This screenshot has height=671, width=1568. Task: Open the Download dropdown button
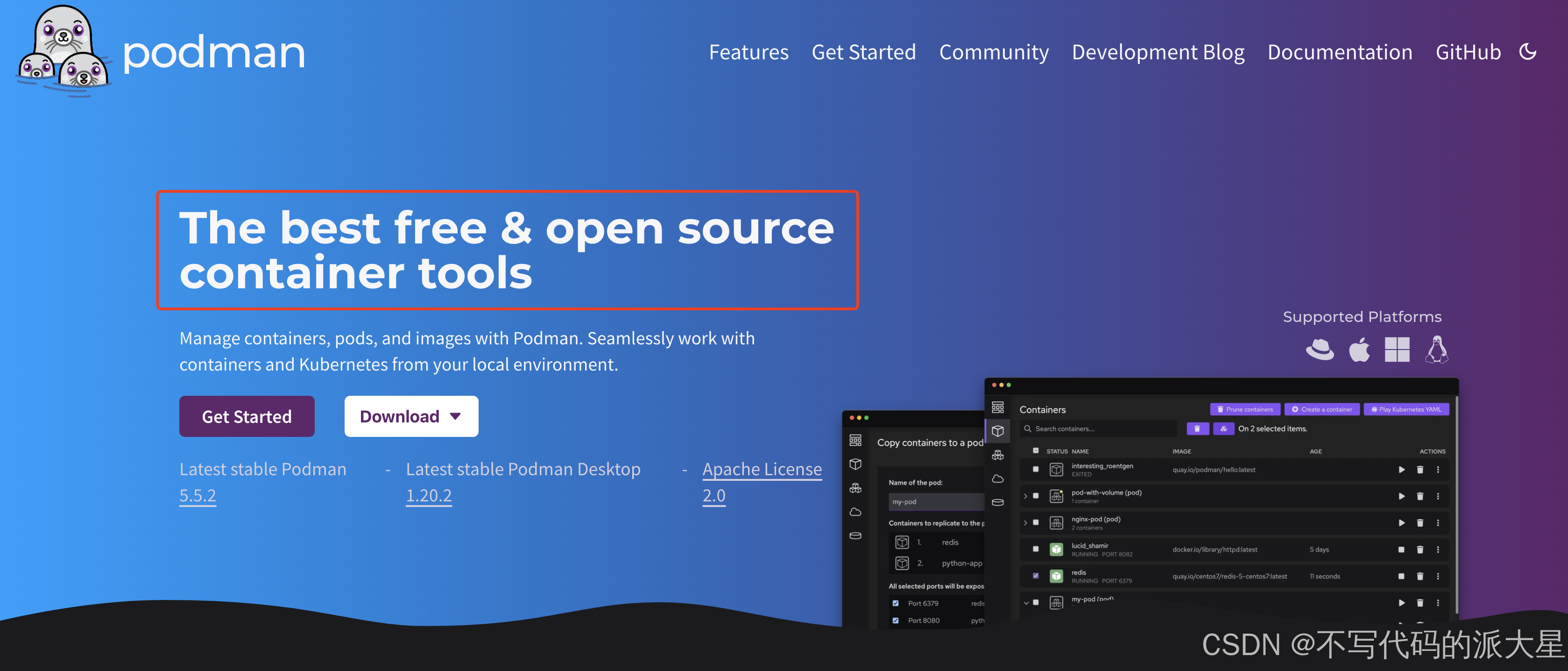point(411,416)
